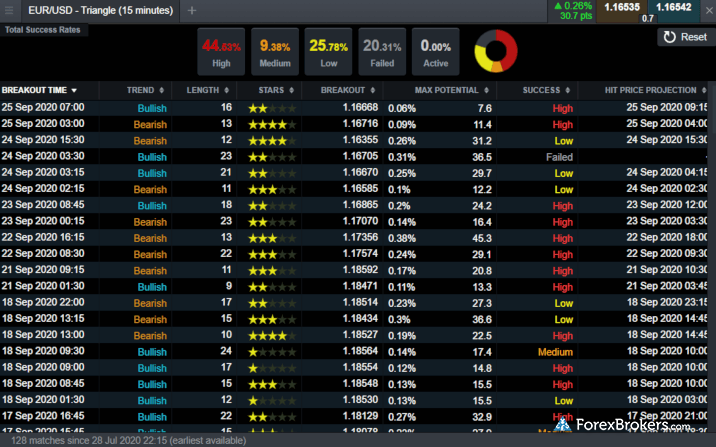Screen dimensions: 716x447
Task: Click star rating in 25 Sep 07:00 row
Action: coord(272,108)
